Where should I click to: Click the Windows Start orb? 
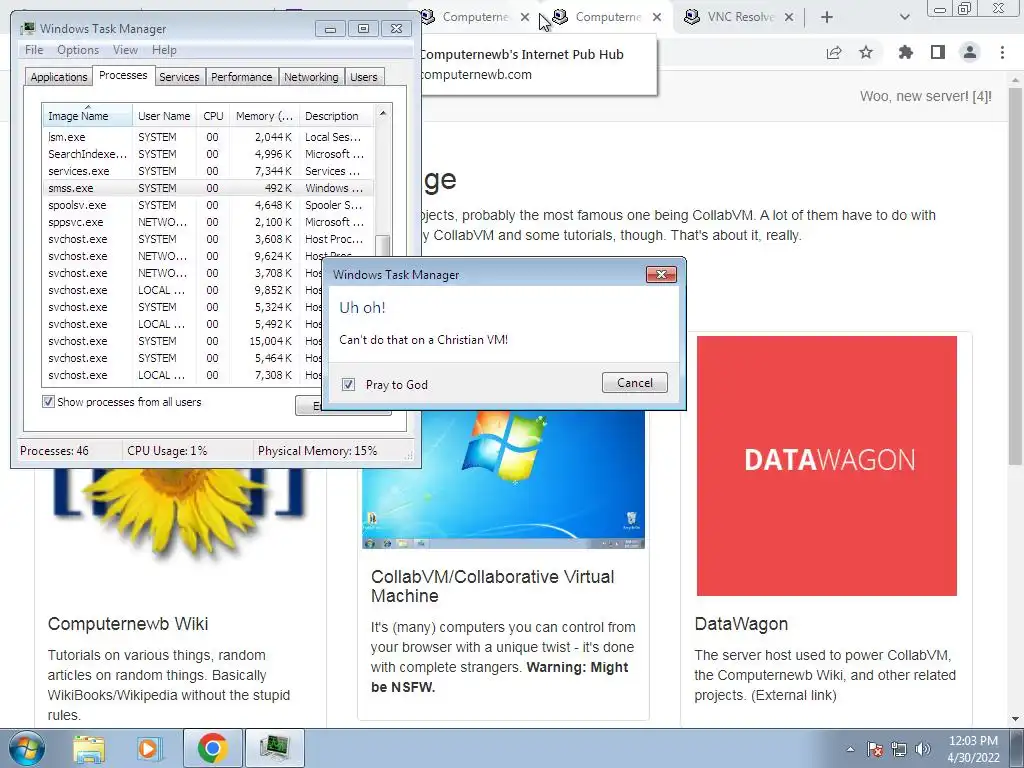coord(27,748)
